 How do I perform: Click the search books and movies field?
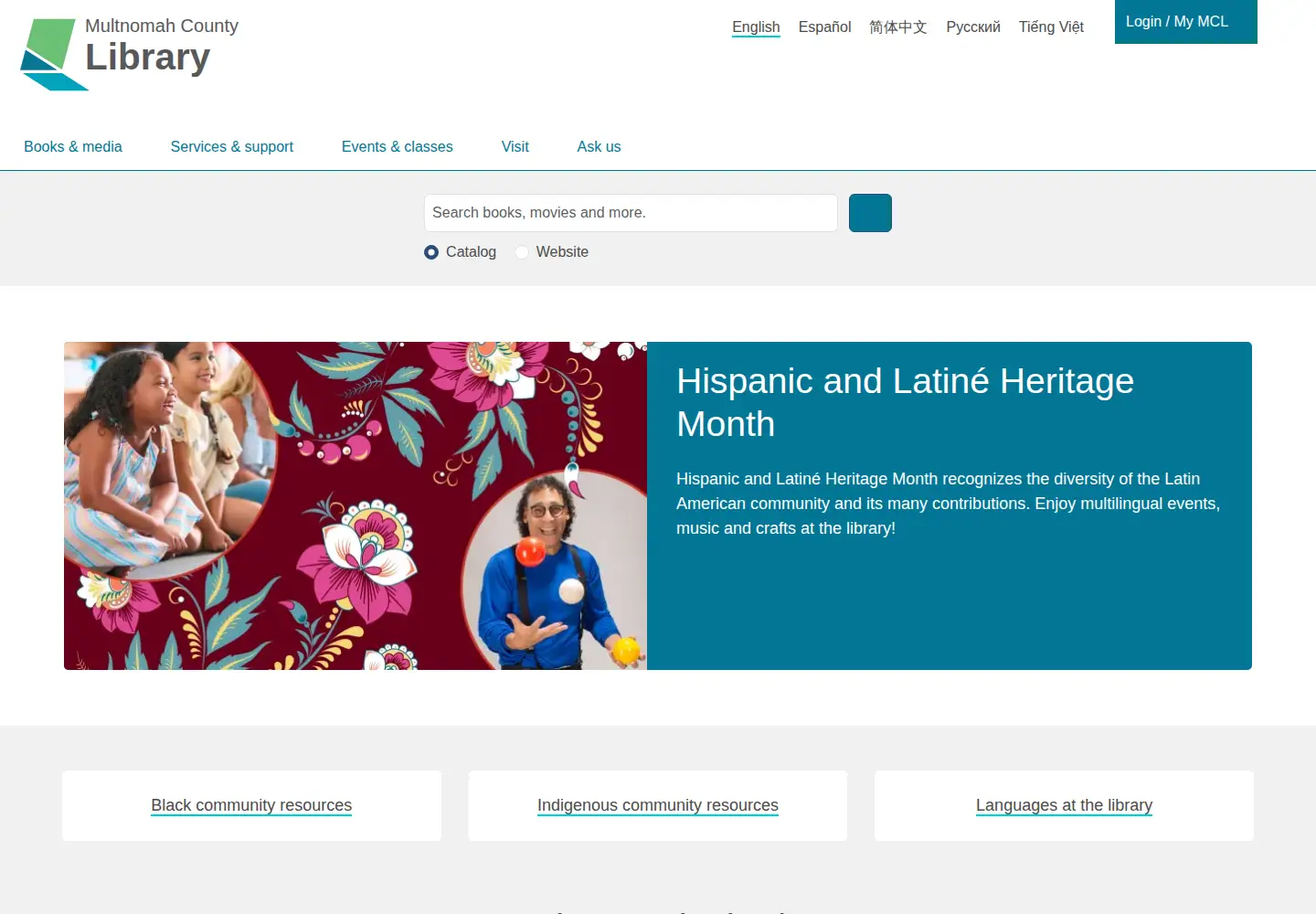(631, 213)
